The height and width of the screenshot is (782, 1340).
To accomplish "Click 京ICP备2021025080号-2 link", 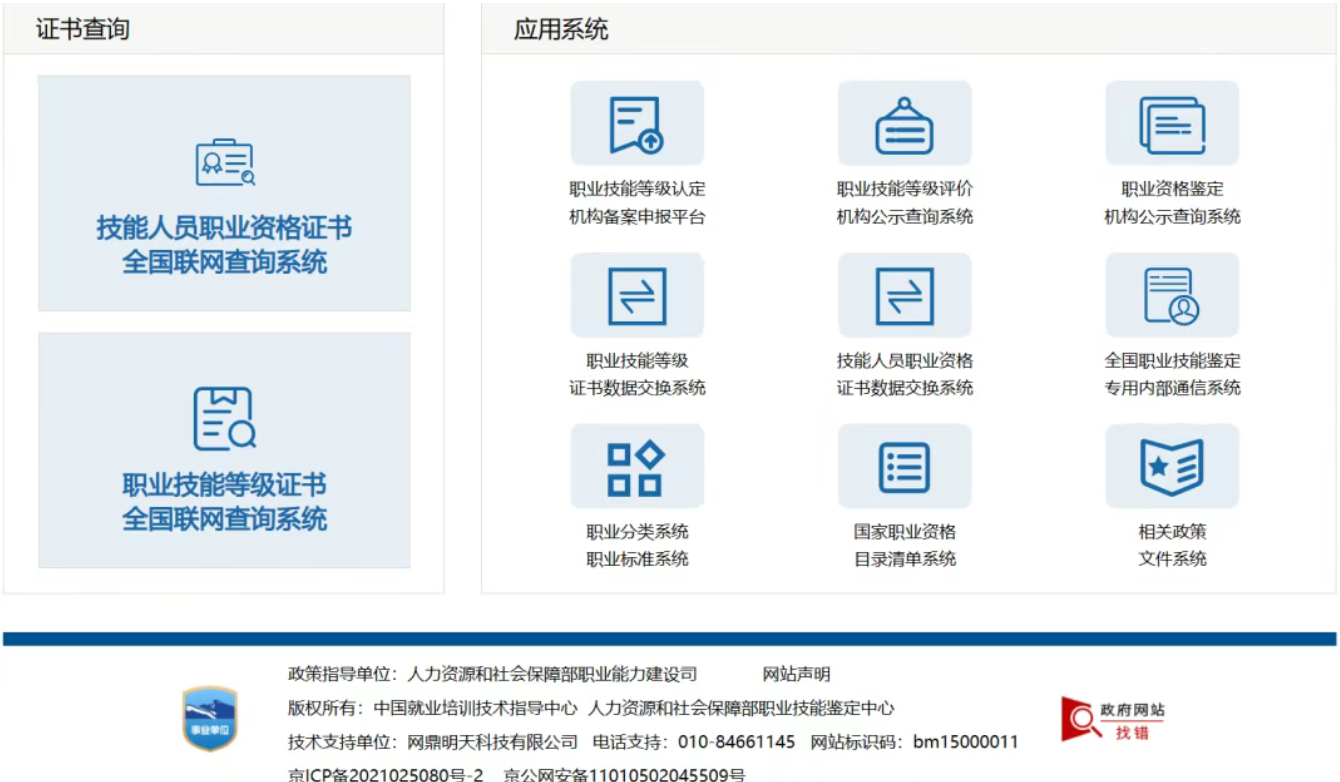I will point(386,775).
